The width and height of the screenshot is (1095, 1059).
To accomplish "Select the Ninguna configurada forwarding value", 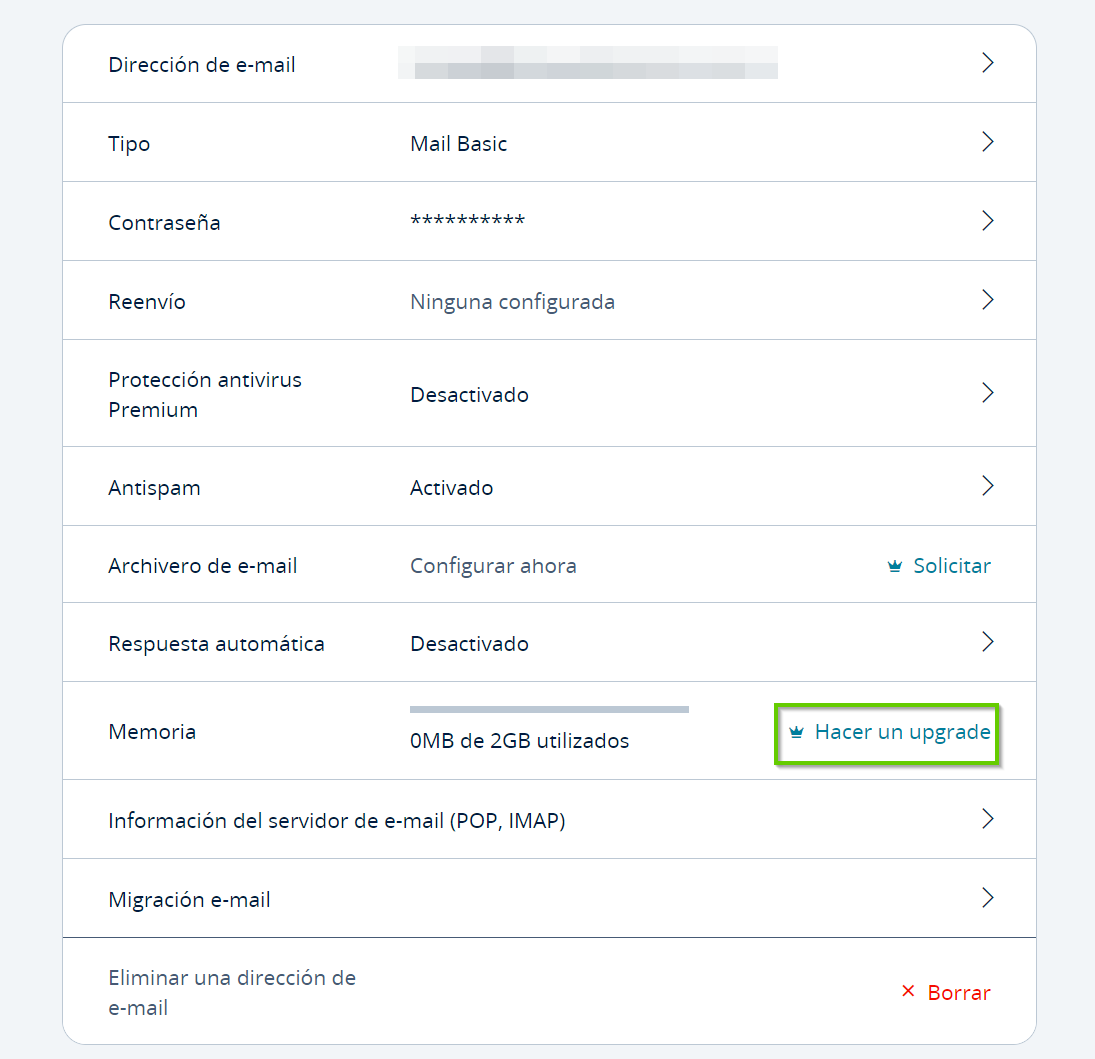I will pos(513,302).
